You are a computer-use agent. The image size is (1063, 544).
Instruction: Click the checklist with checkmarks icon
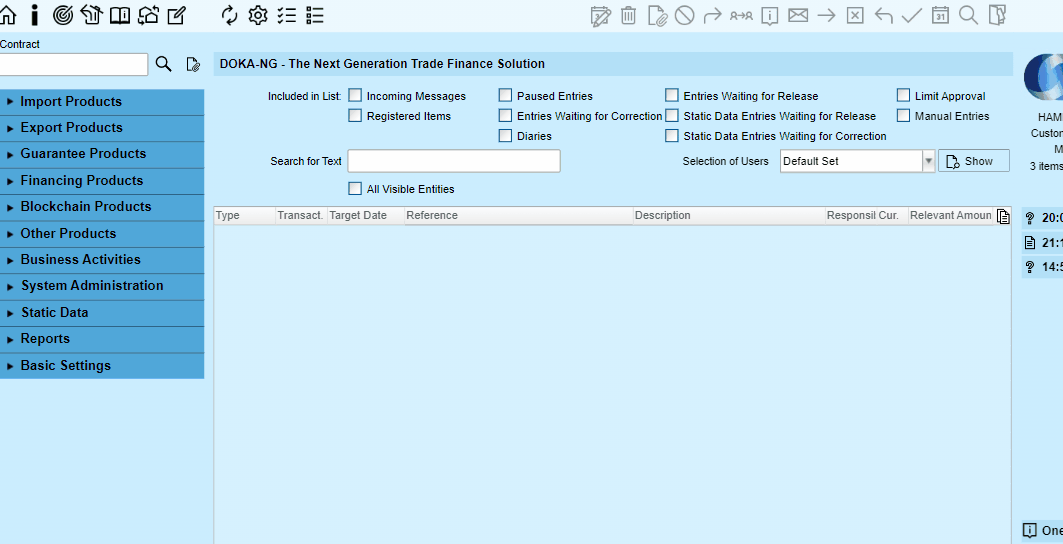tap(286, 15)
